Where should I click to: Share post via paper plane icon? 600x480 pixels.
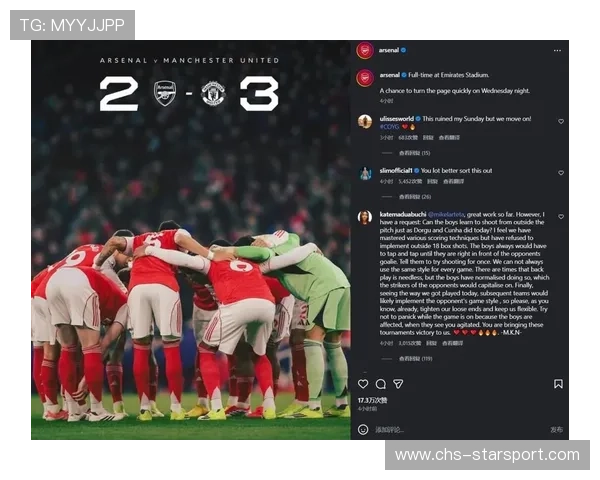(398, 384)
